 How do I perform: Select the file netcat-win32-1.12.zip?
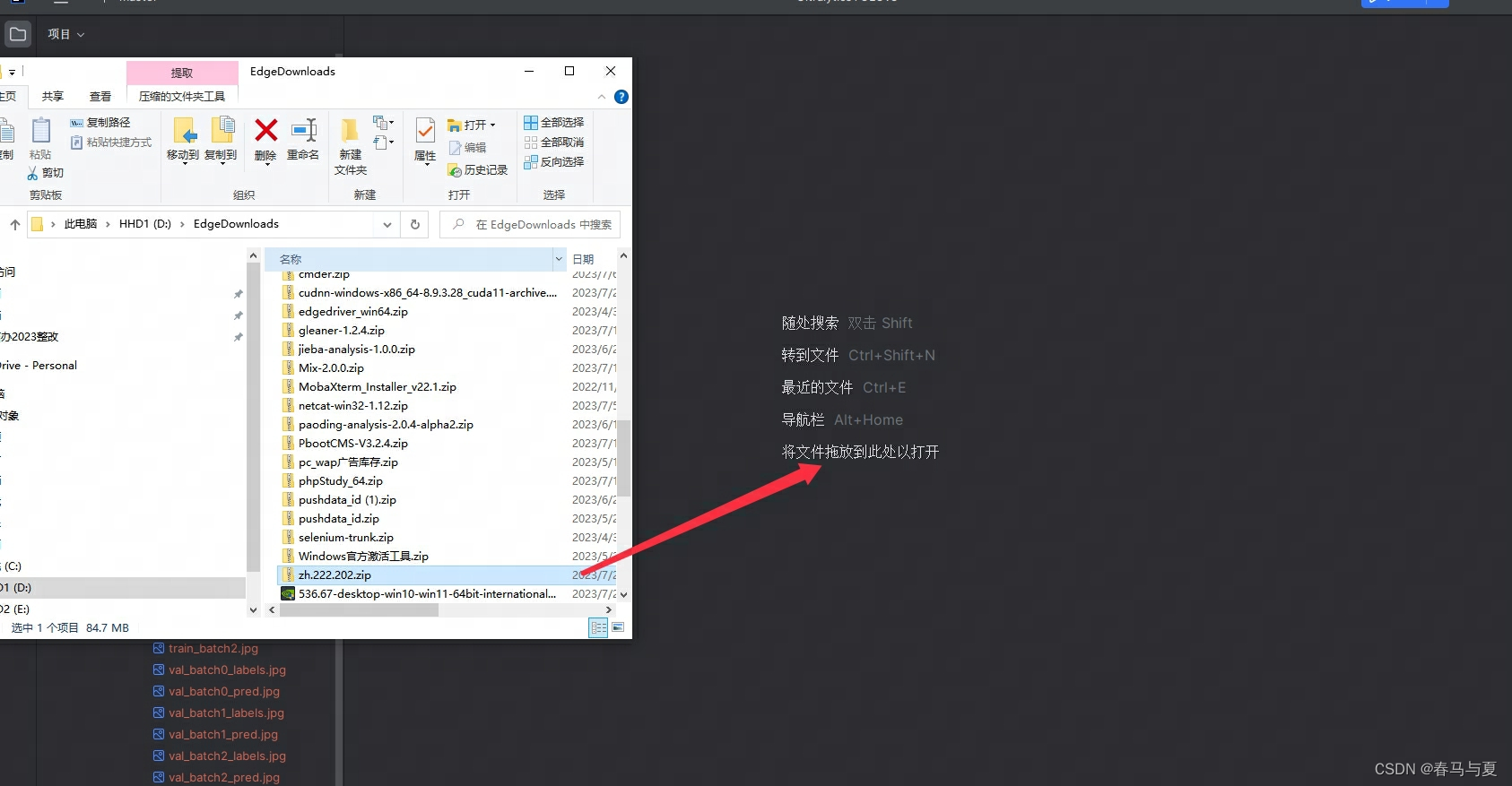point(353,406)
